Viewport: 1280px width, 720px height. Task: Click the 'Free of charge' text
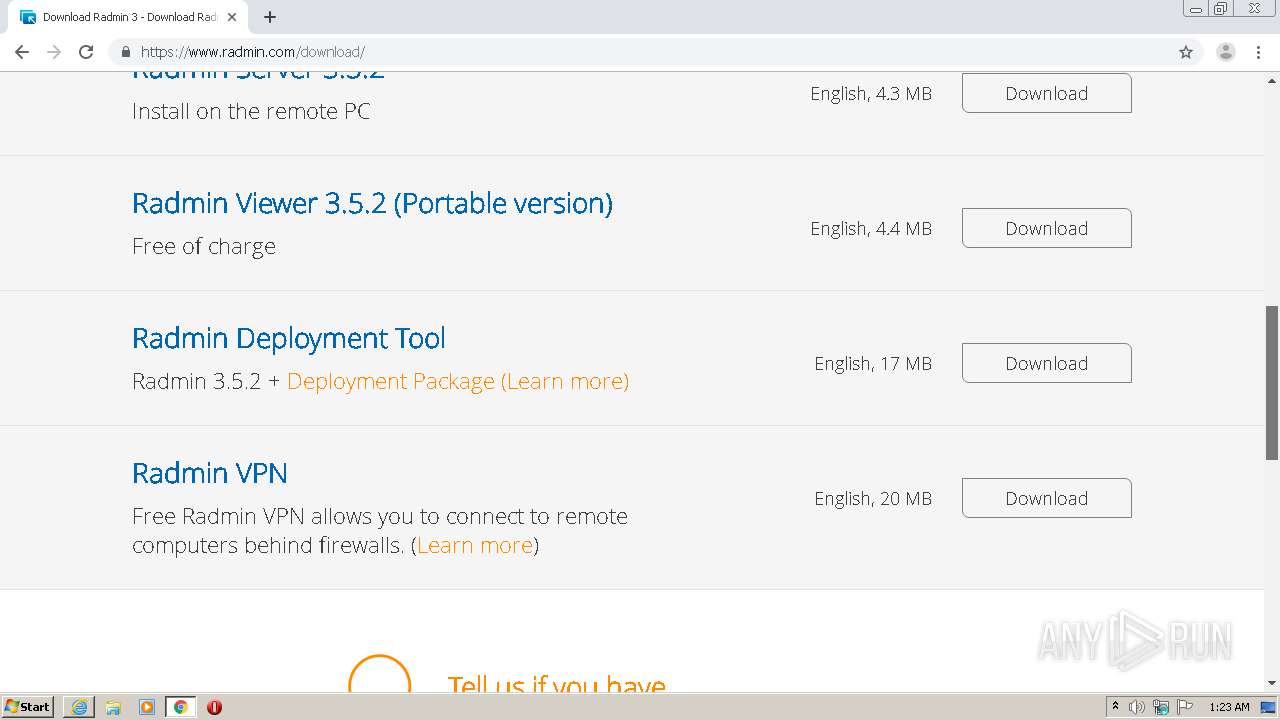pyautogui.click(x=204, y=246)
